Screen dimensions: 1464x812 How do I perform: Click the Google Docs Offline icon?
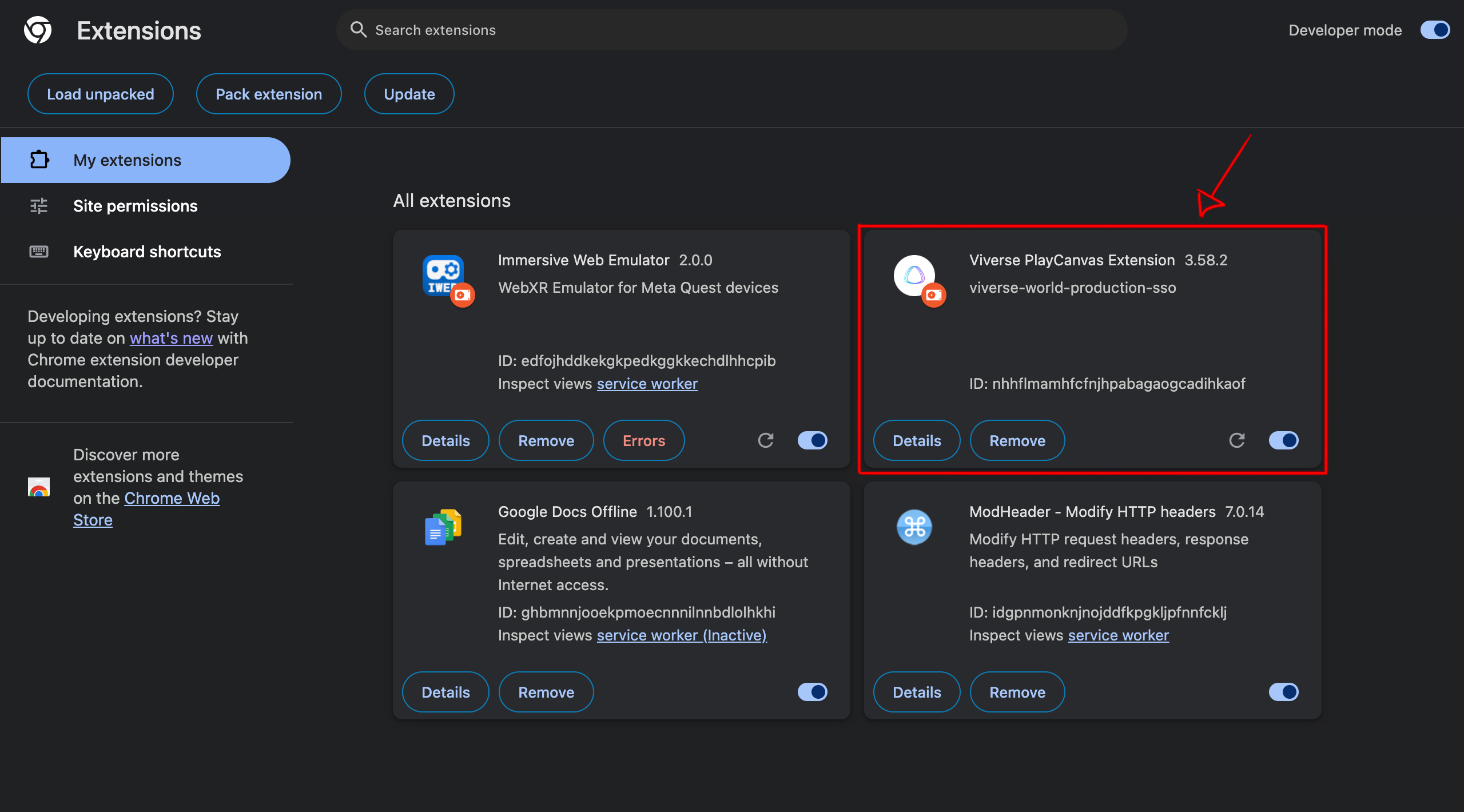pos(443,527)
